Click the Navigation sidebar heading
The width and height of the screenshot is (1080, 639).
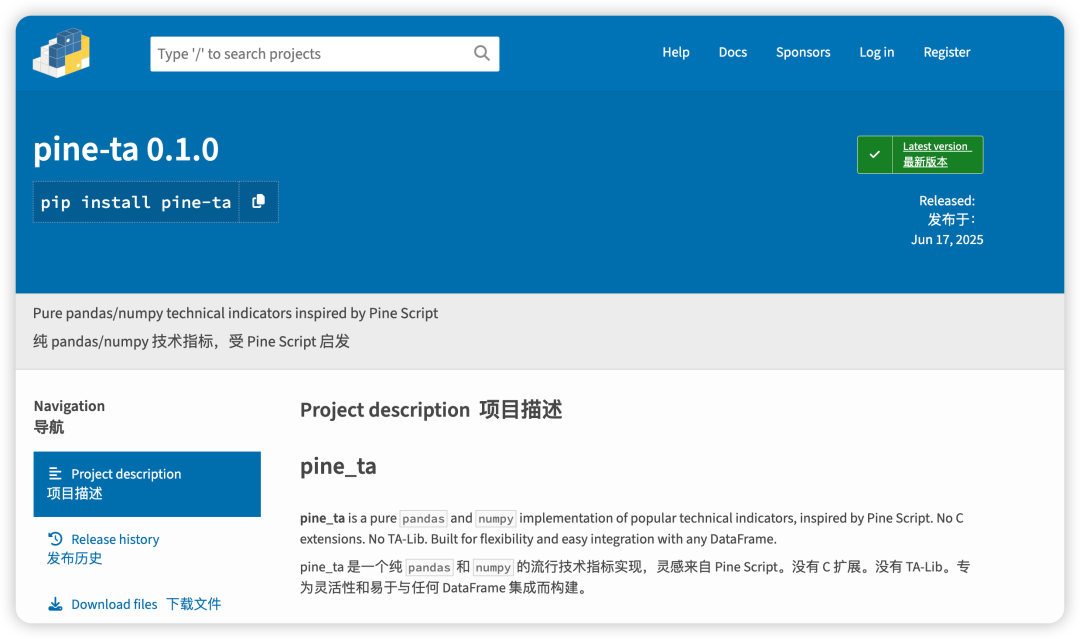[x=69, y=416]
